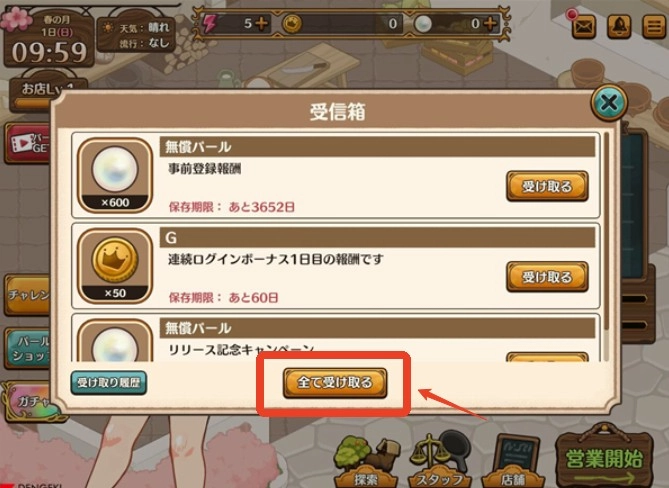
Task: Open the hamburger menu icon
Action: point(654,27)
